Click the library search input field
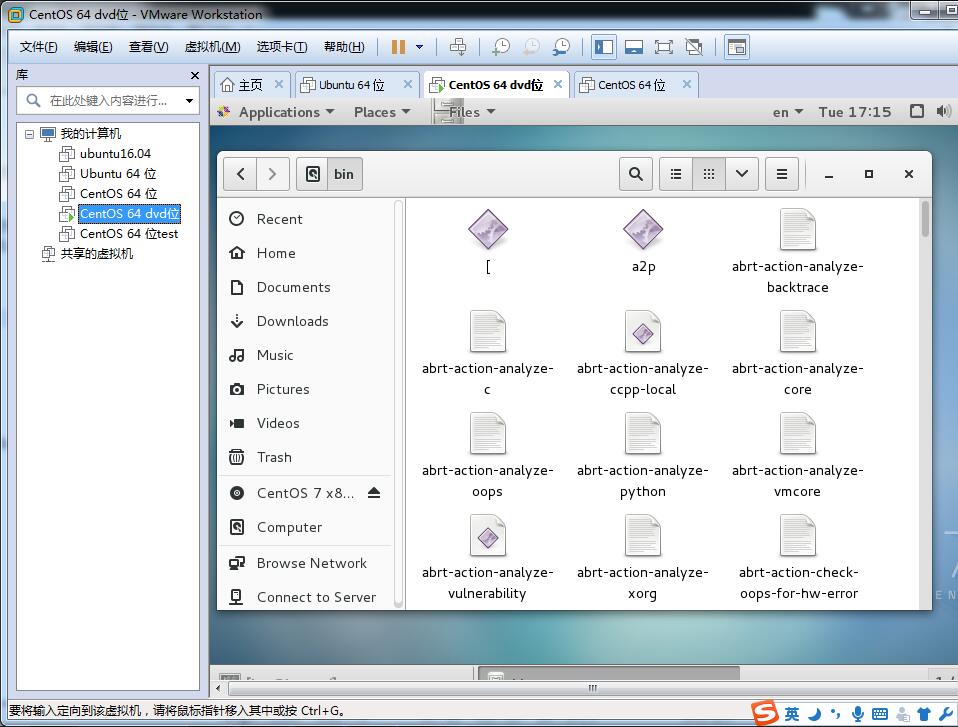958x727 pixels. point(107,100)
